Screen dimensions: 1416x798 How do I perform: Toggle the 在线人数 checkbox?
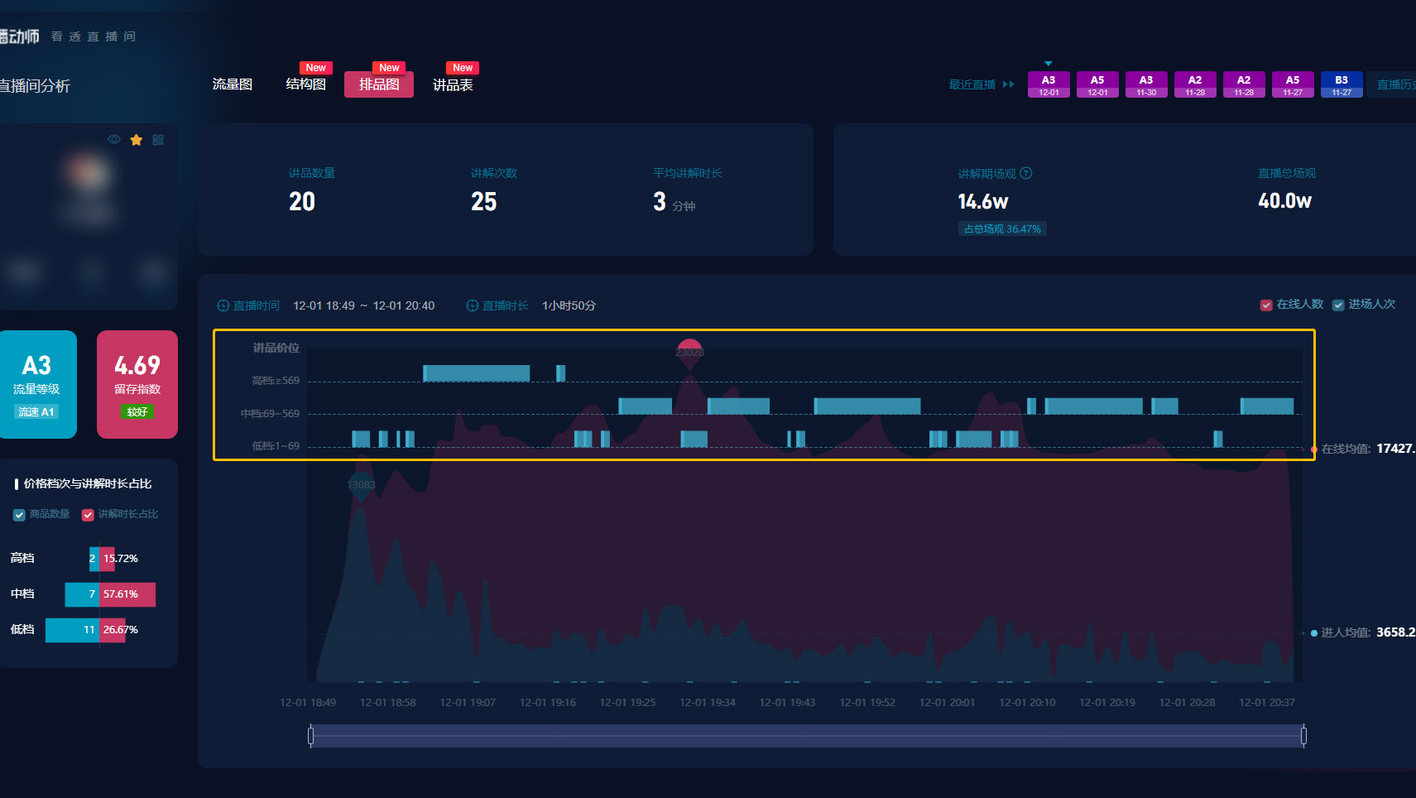[1266, 305]
